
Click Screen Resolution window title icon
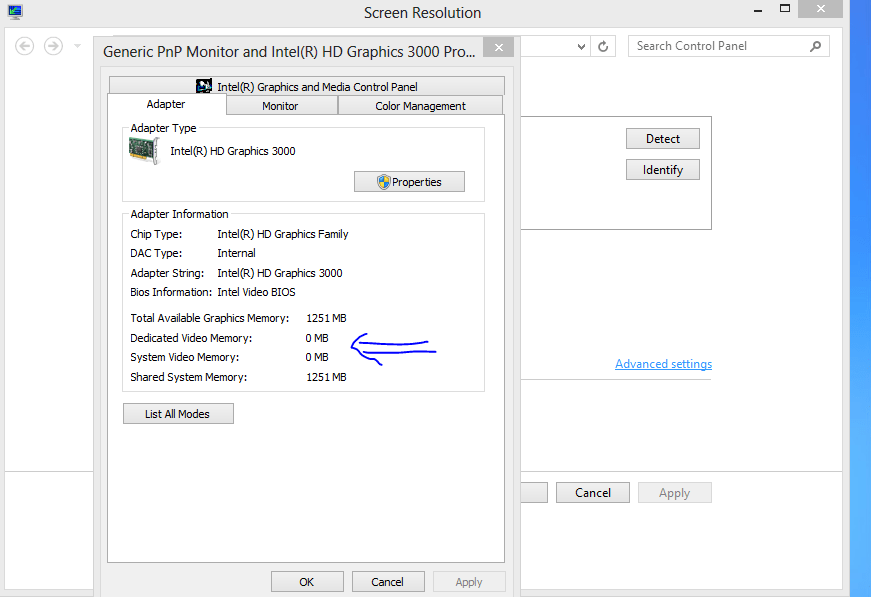click(x=15, y=12)
